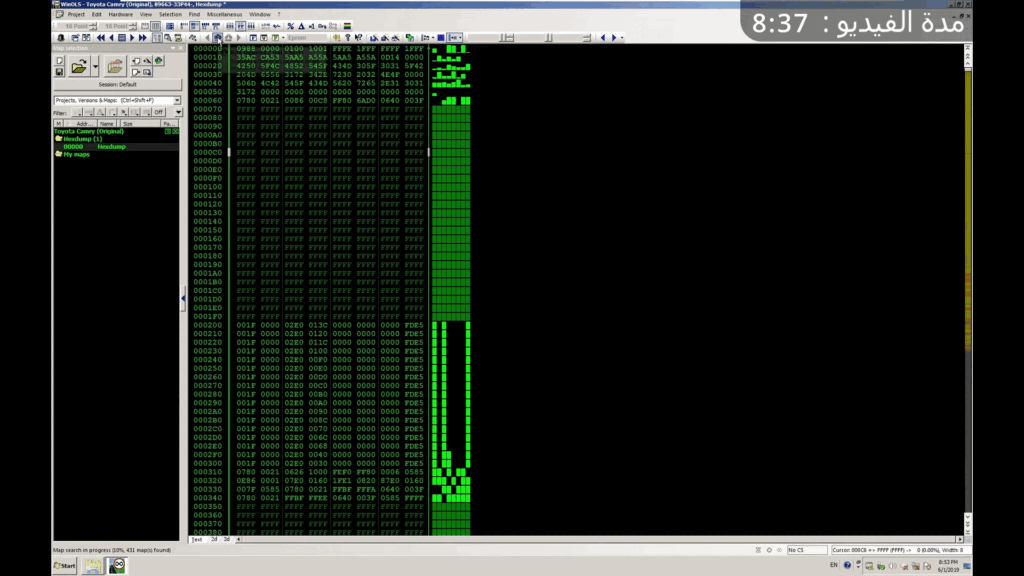Screen dimensions: 1024x576
Task: Click the percent display icon in toolbar
Action: pos(291,26)
